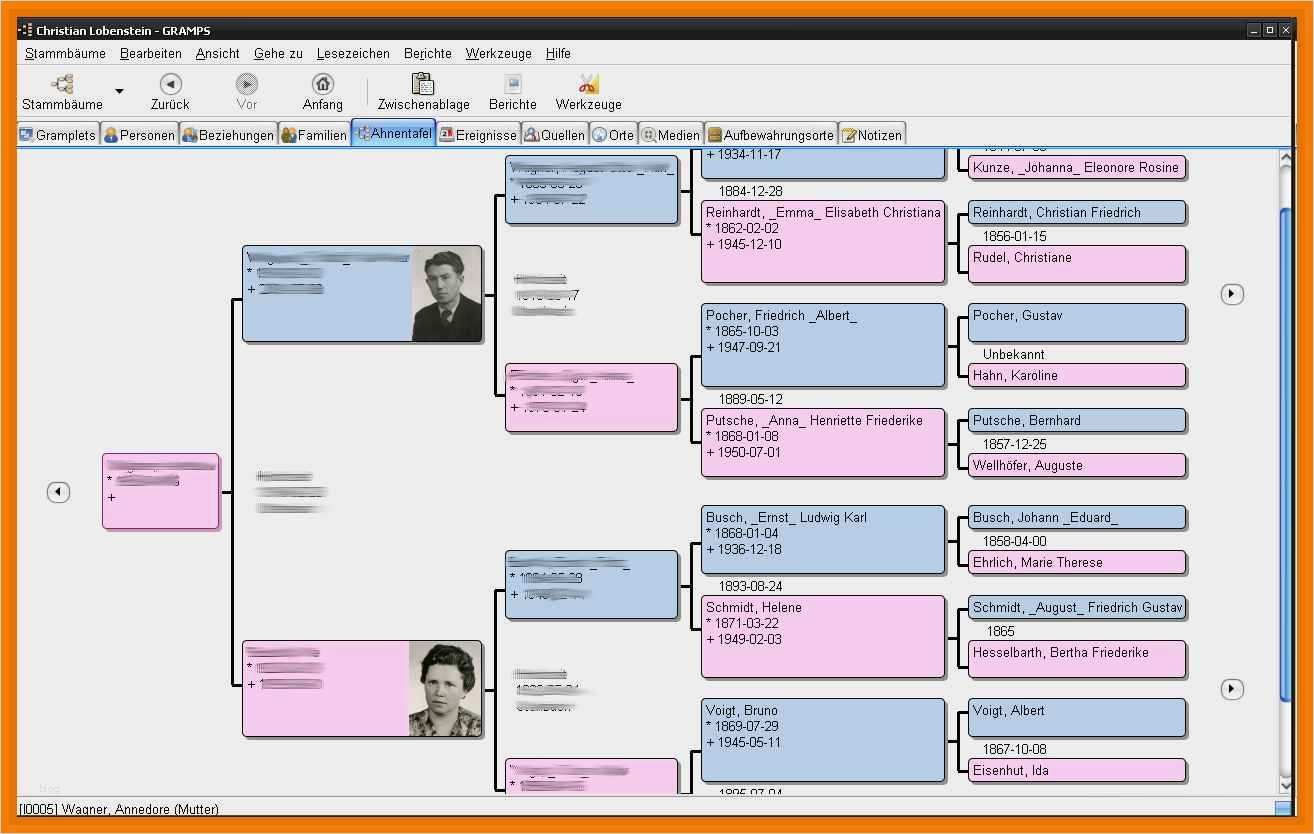Click the left arrow to show children
The image size is (1314, 834).
tap(59, 492)
